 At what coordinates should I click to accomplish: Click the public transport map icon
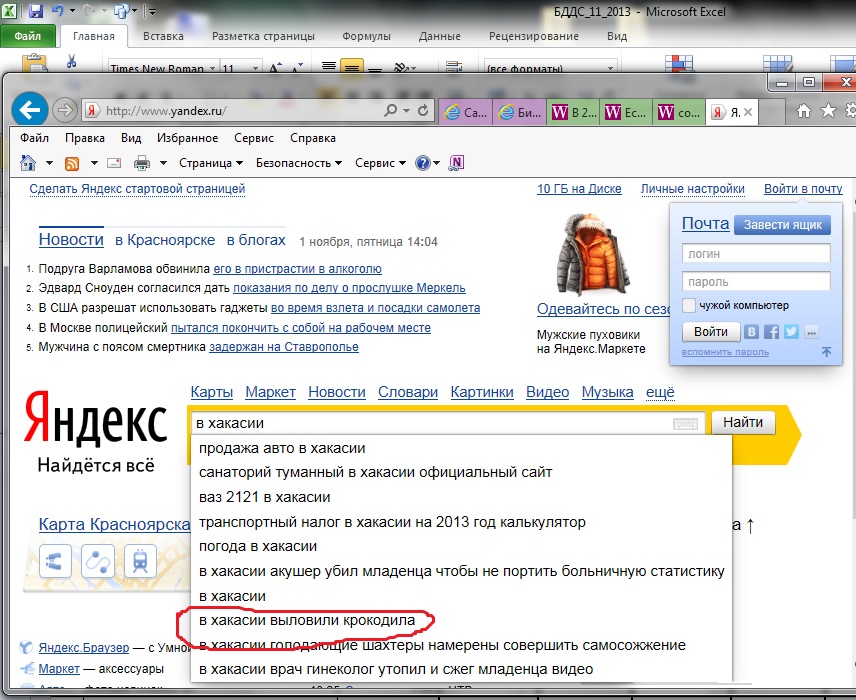[x=140, y=561]
